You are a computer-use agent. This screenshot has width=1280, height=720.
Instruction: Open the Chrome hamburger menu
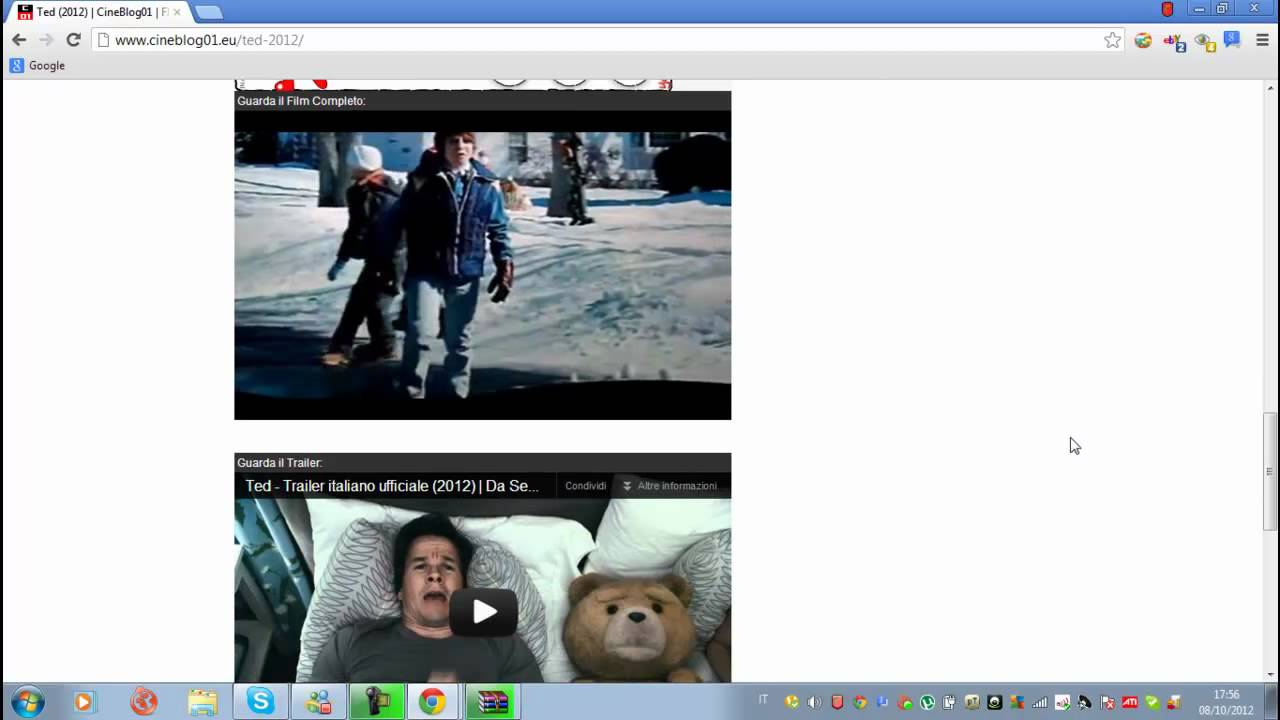click(1262, 40)
